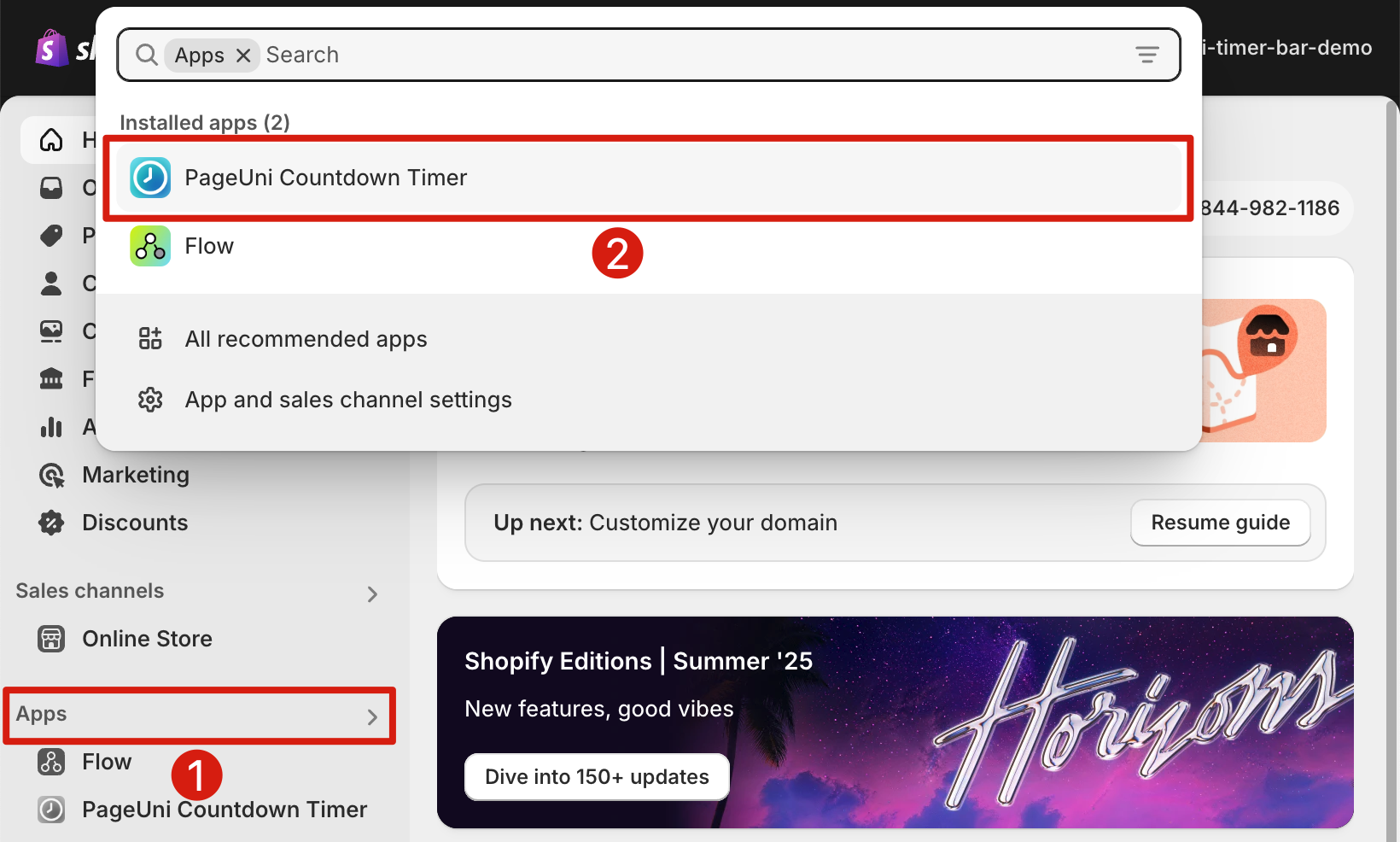This screenshot has width=1400, height=842.
Task: Click the Flow icon in sidebar
Action: tap(51, 762)
